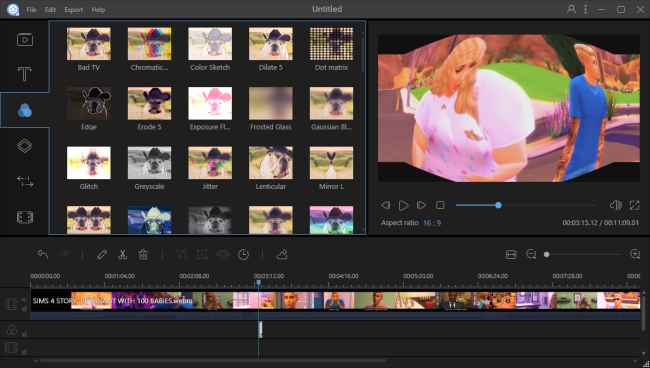Toggle preview fullscreen
The height and width of the screenshot is (368, 650).
click(x=634, y=205)
